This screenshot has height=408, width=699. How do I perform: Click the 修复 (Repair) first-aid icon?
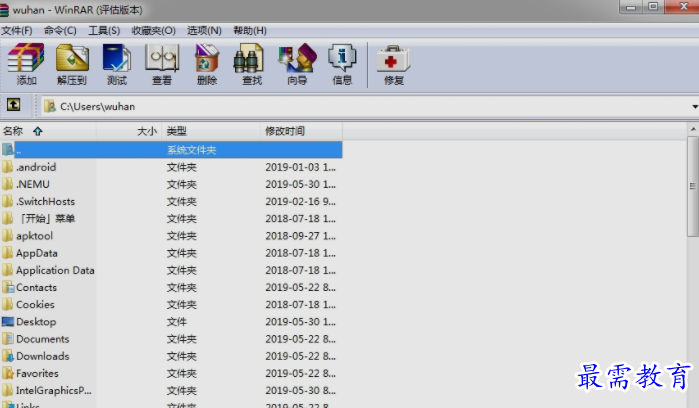click(x=393, y=59)
